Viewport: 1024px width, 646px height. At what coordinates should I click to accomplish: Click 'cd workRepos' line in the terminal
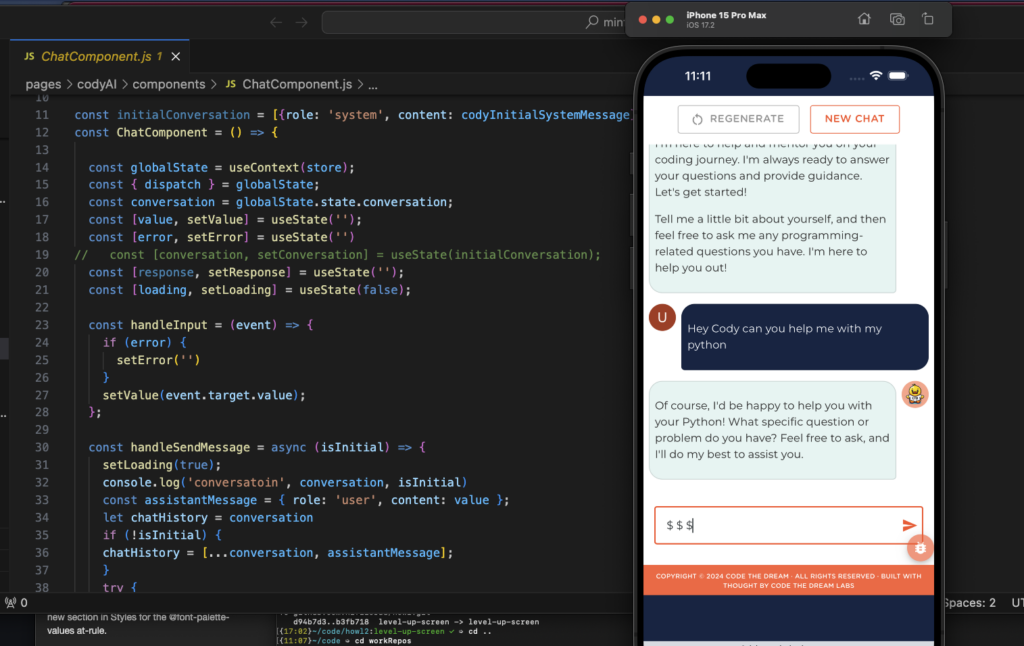383,641
